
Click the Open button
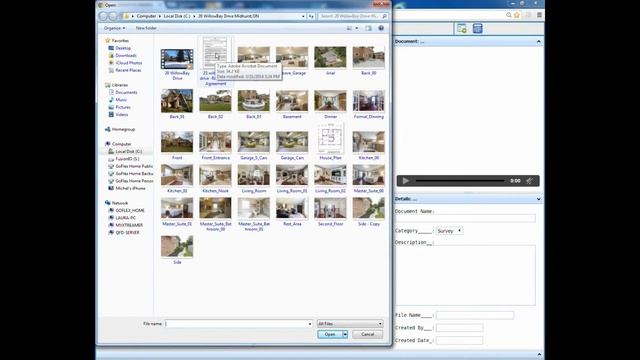coord(330,334)
